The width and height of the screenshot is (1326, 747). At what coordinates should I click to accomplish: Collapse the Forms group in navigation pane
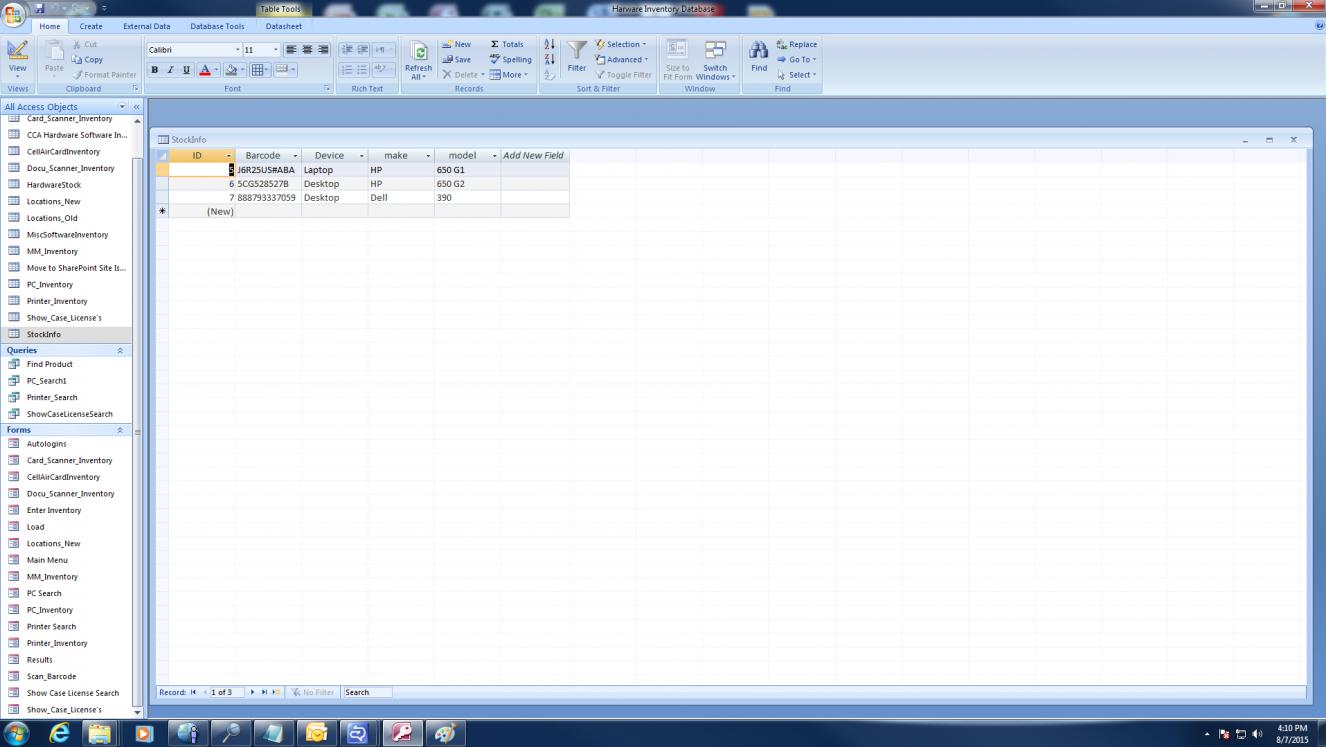[121, 430]
